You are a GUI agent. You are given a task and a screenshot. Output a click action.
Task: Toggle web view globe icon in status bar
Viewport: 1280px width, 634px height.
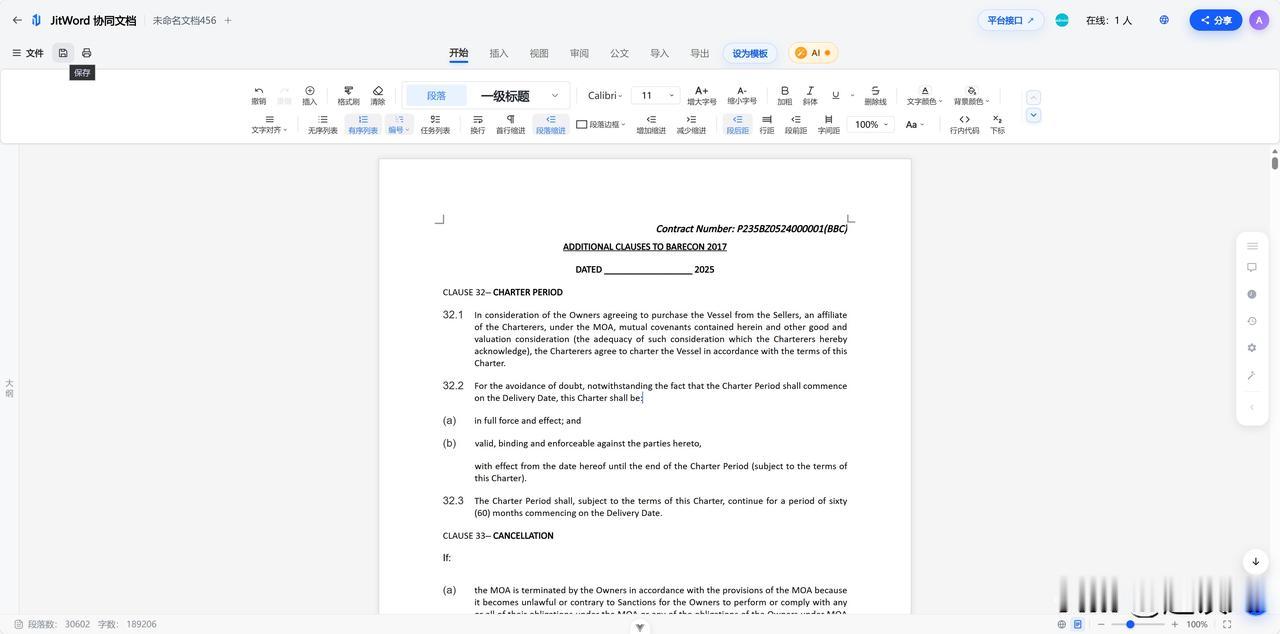(x=1062, y=624)
